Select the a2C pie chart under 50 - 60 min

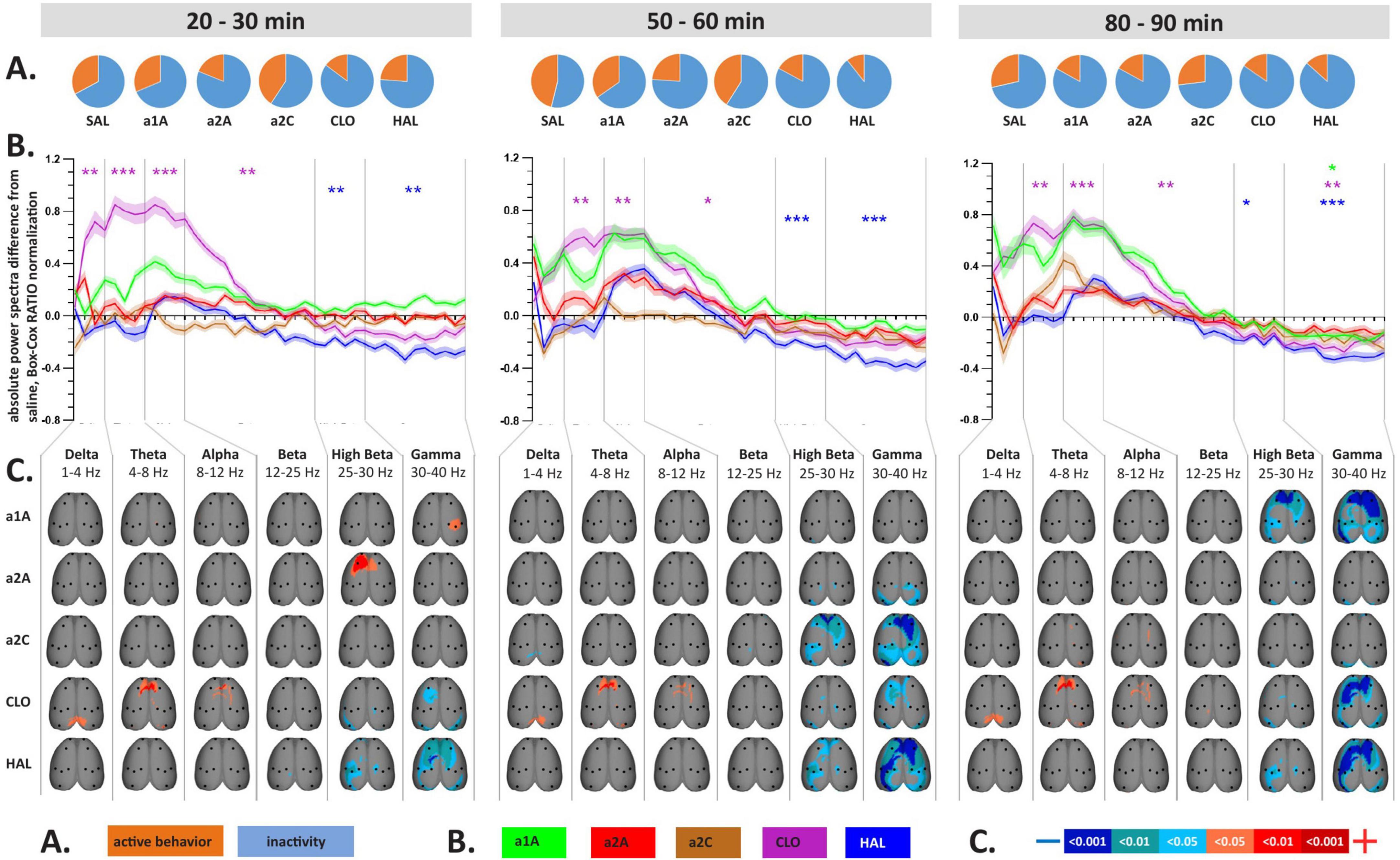(x=741, y=81)
